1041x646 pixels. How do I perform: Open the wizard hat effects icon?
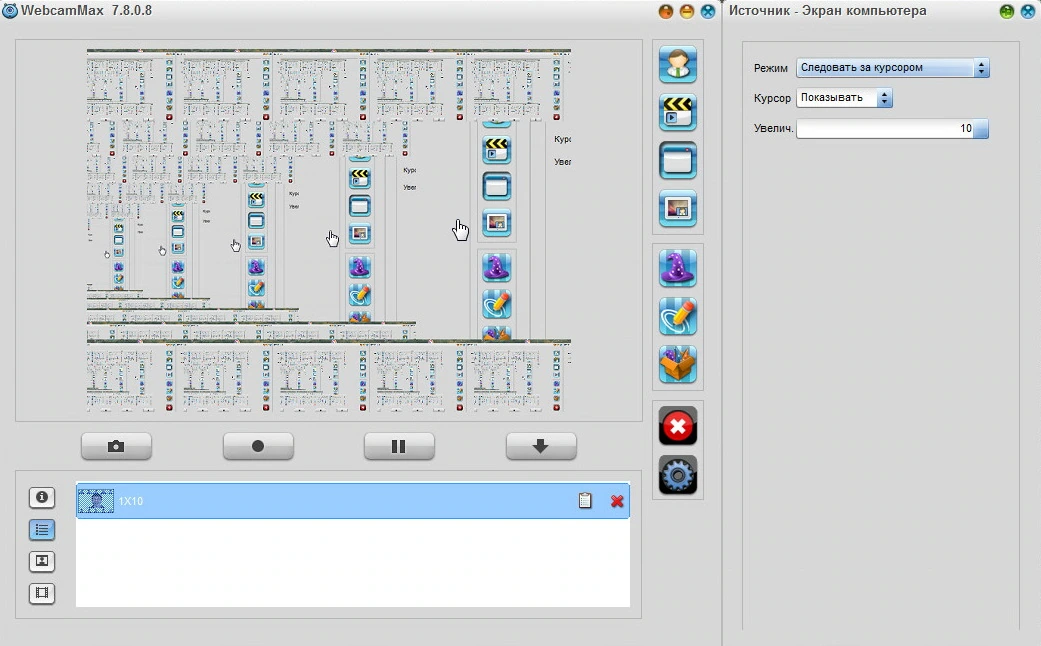point(678,268)
